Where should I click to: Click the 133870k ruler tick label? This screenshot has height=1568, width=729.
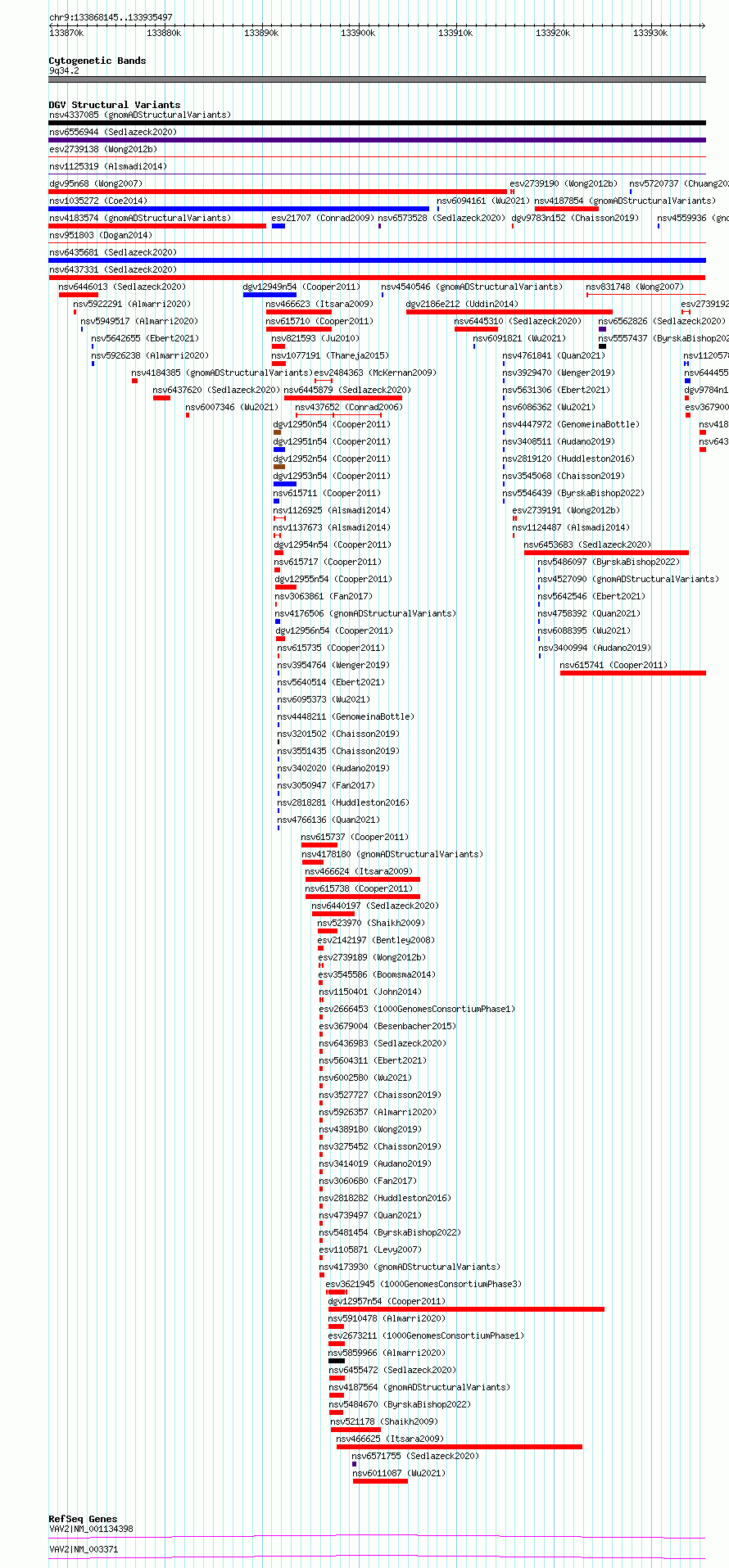pyautogui.click(x=66, y=33)
